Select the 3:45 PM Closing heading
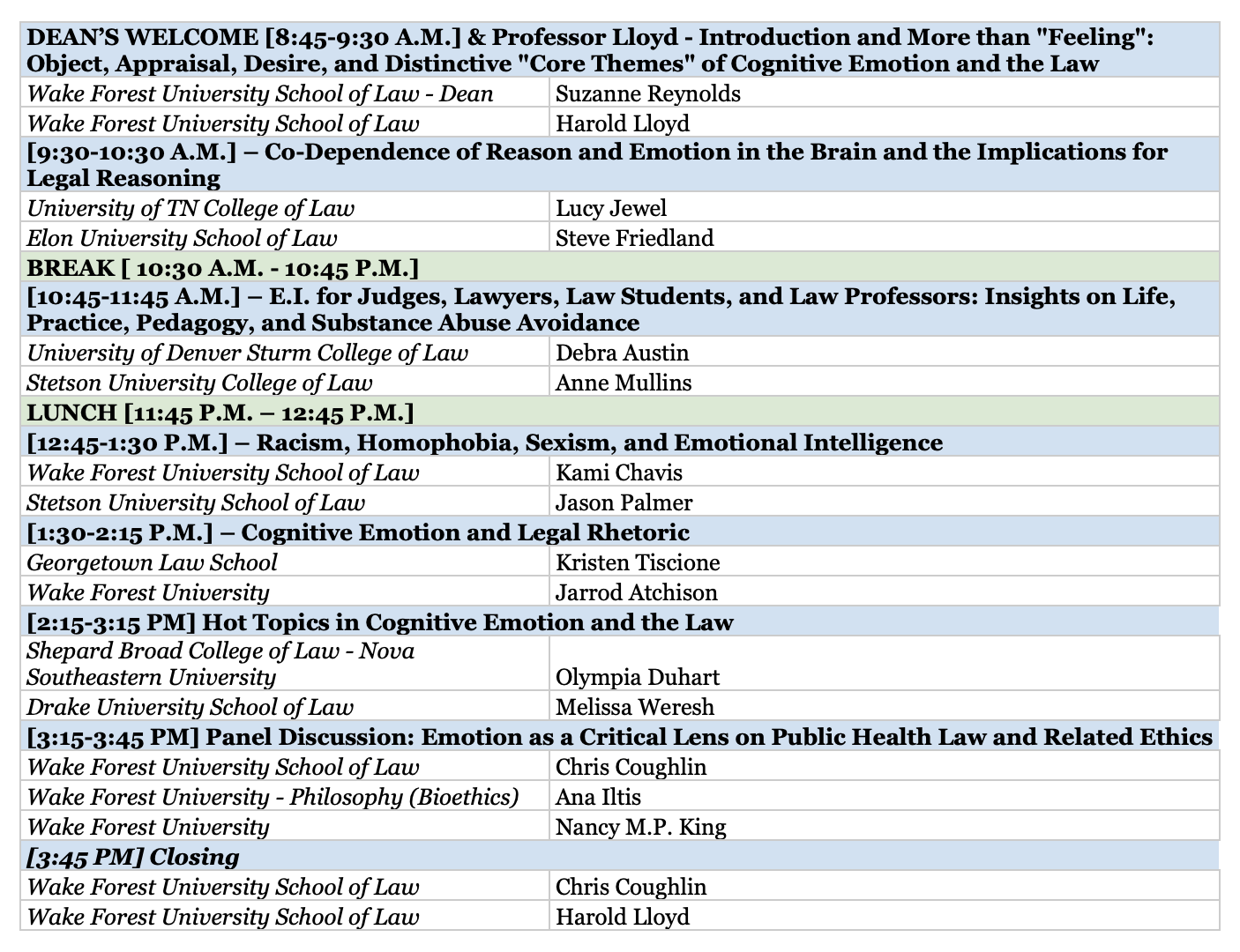 click(620, 856)
